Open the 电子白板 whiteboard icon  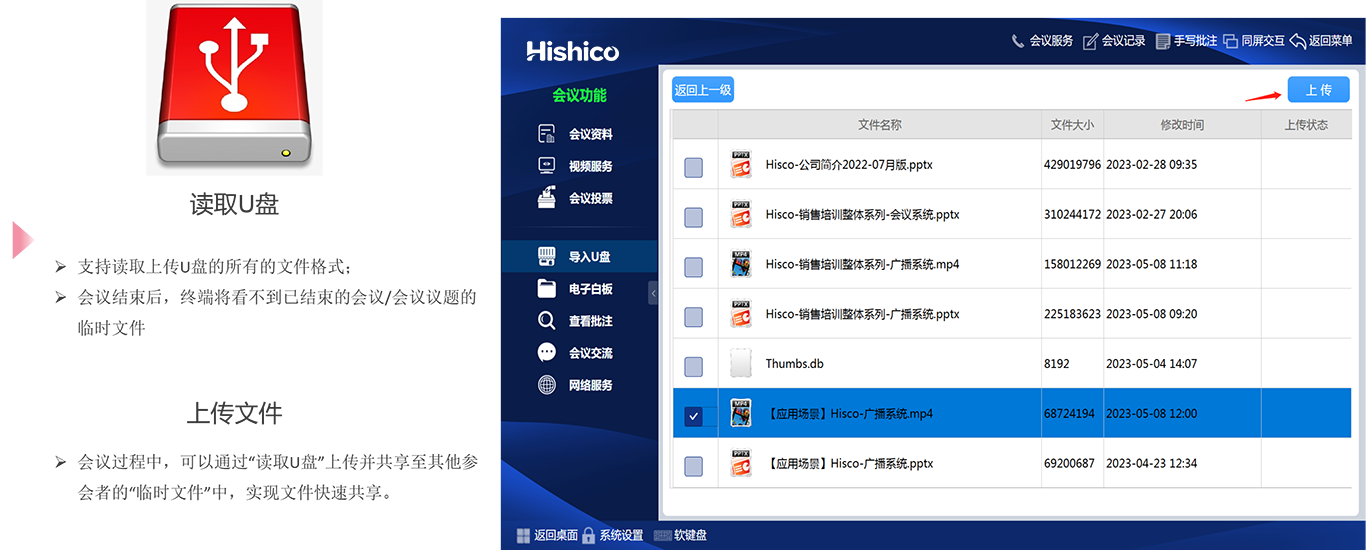547,289
